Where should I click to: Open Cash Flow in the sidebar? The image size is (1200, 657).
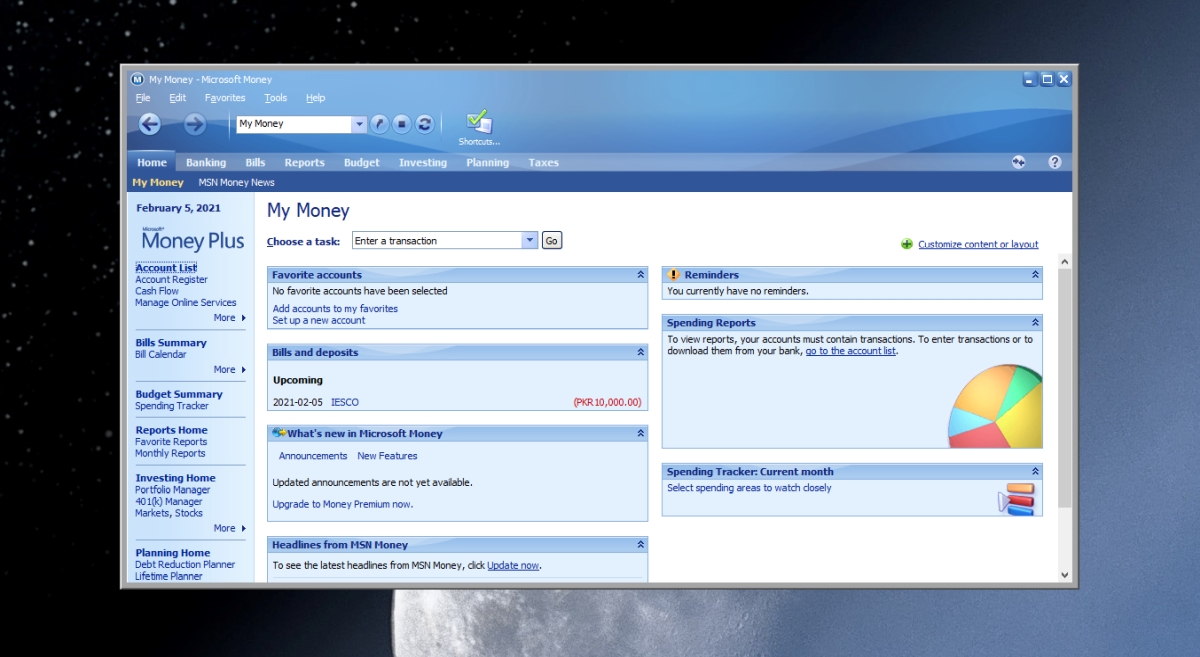pos(157,292)
